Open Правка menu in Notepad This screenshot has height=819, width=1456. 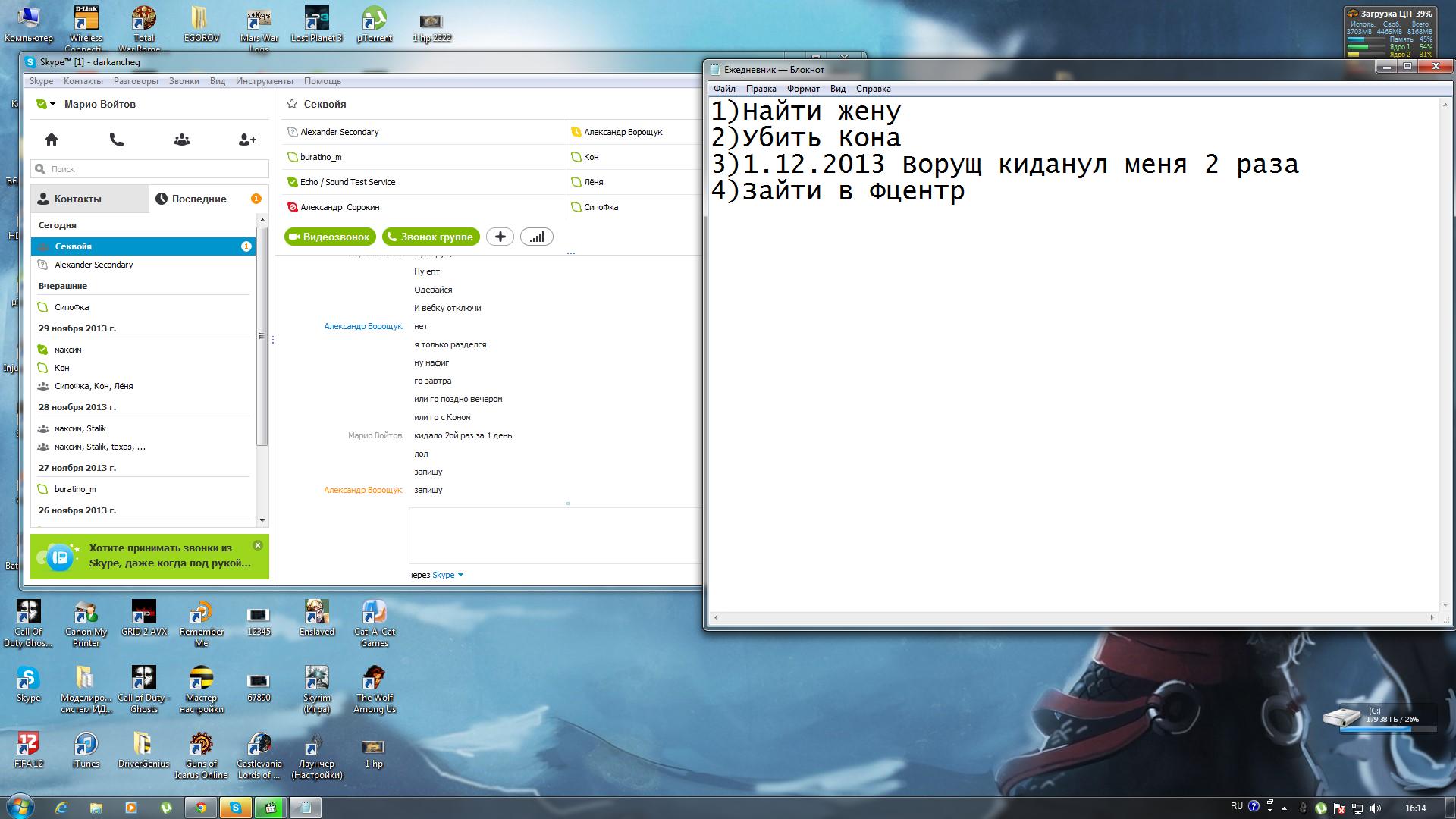(x=761, y=89)
